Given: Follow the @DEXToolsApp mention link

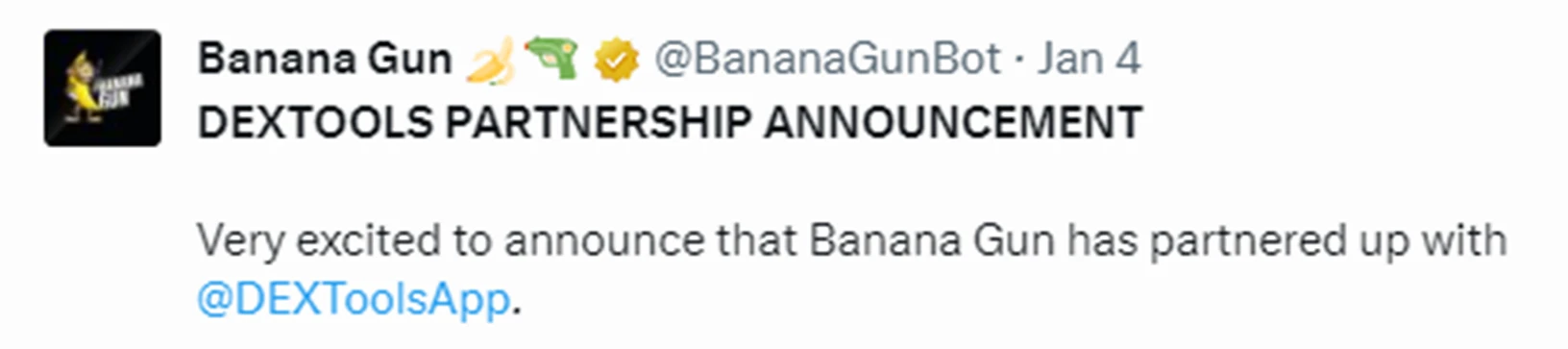Looking at the screenshot, I should [x=353, y=299].
